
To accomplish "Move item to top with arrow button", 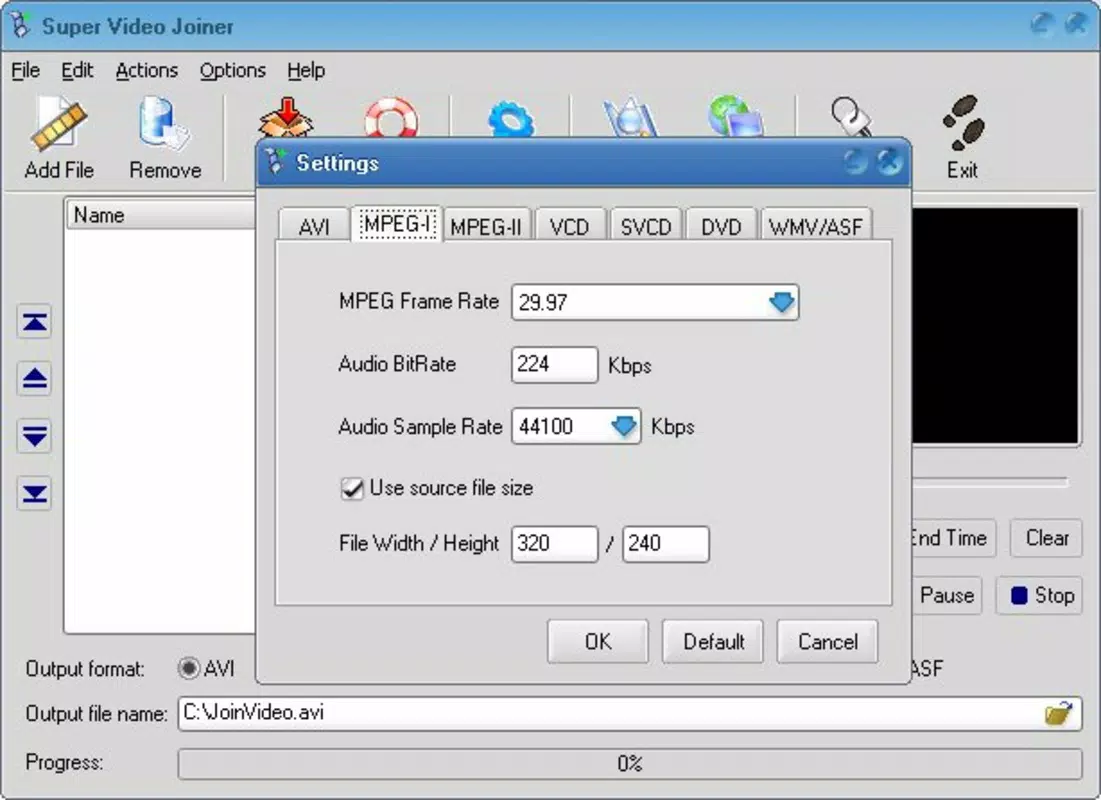I will coord(34,322).
